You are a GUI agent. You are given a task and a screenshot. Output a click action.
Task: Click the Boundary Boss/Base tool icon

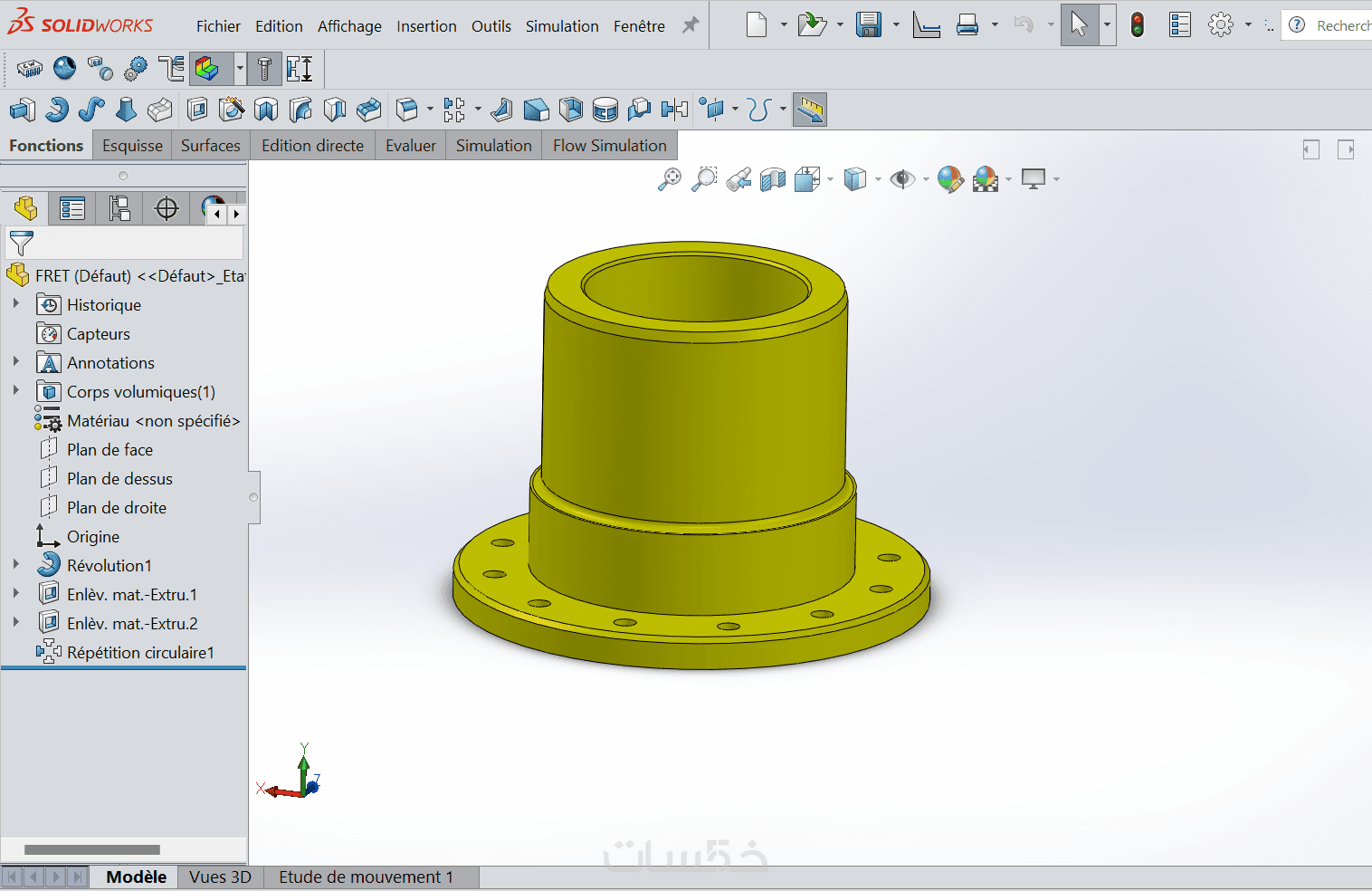tap(160, 110)
